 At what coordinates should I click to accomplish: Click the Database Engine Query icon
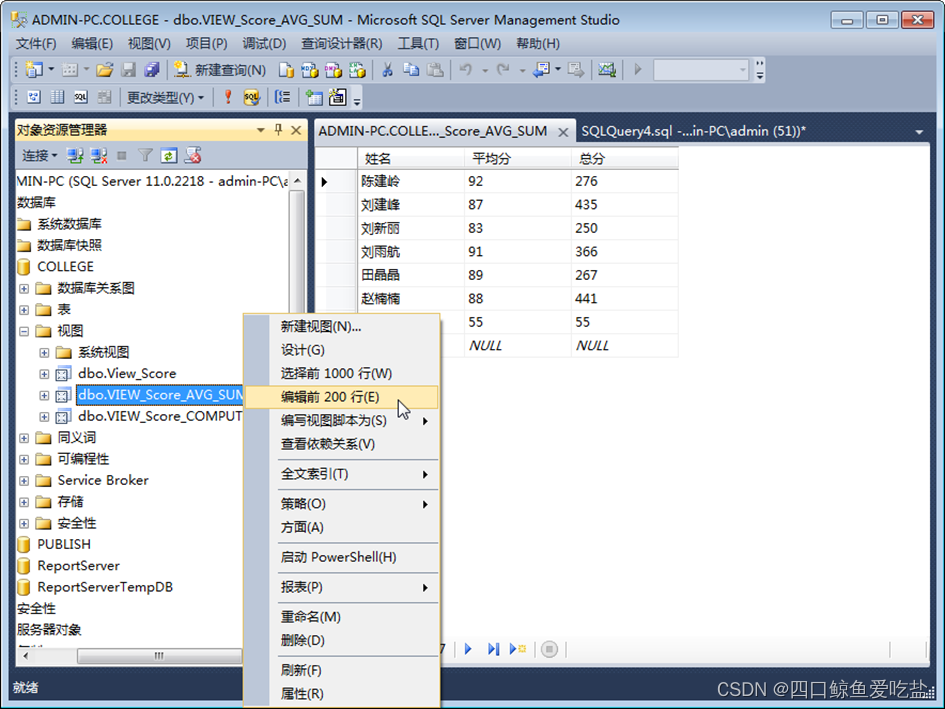[x=286, y=70]
